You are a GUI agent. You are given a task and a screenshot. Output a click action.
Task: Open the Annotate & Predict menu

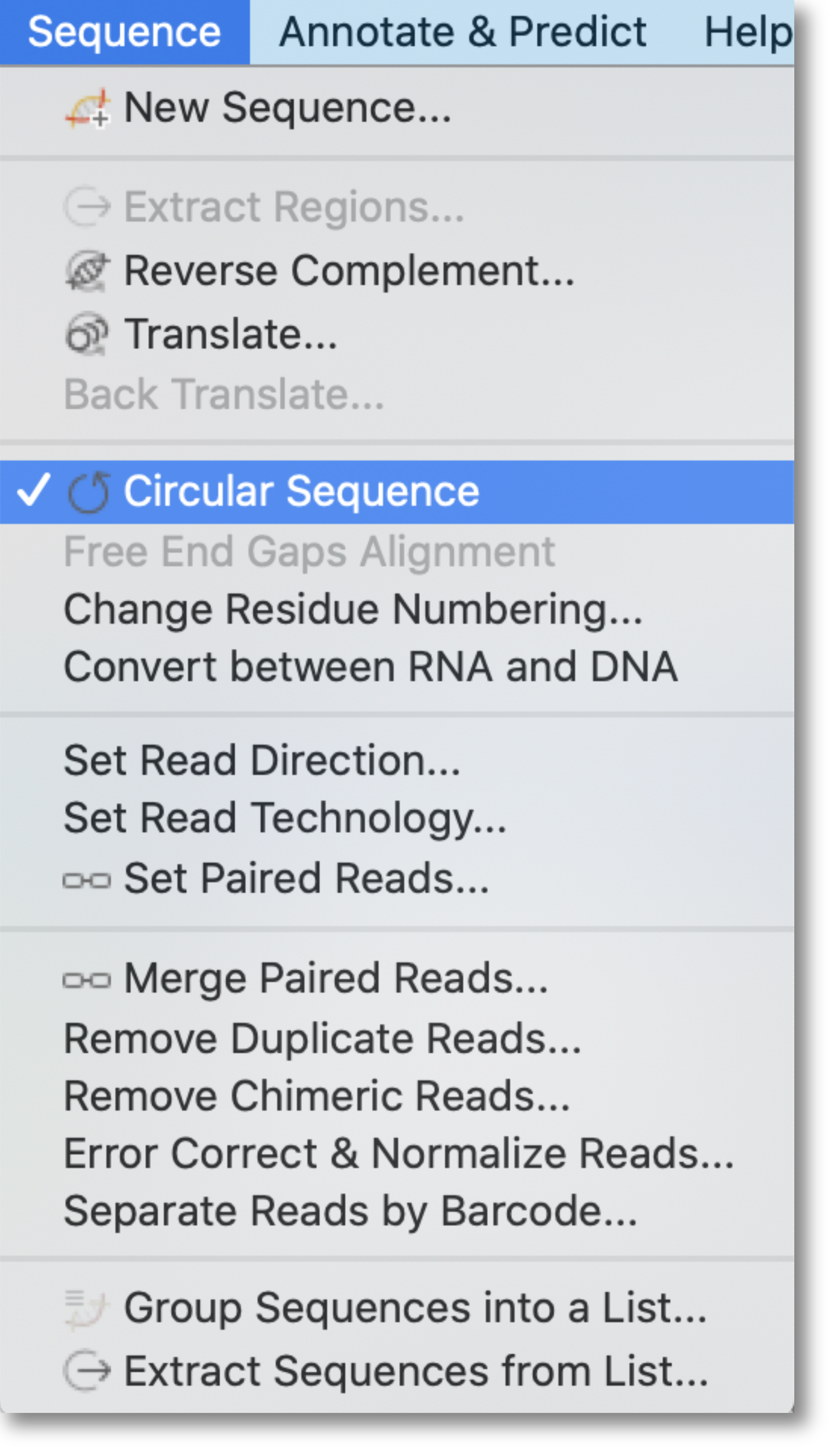coord(463,32)
